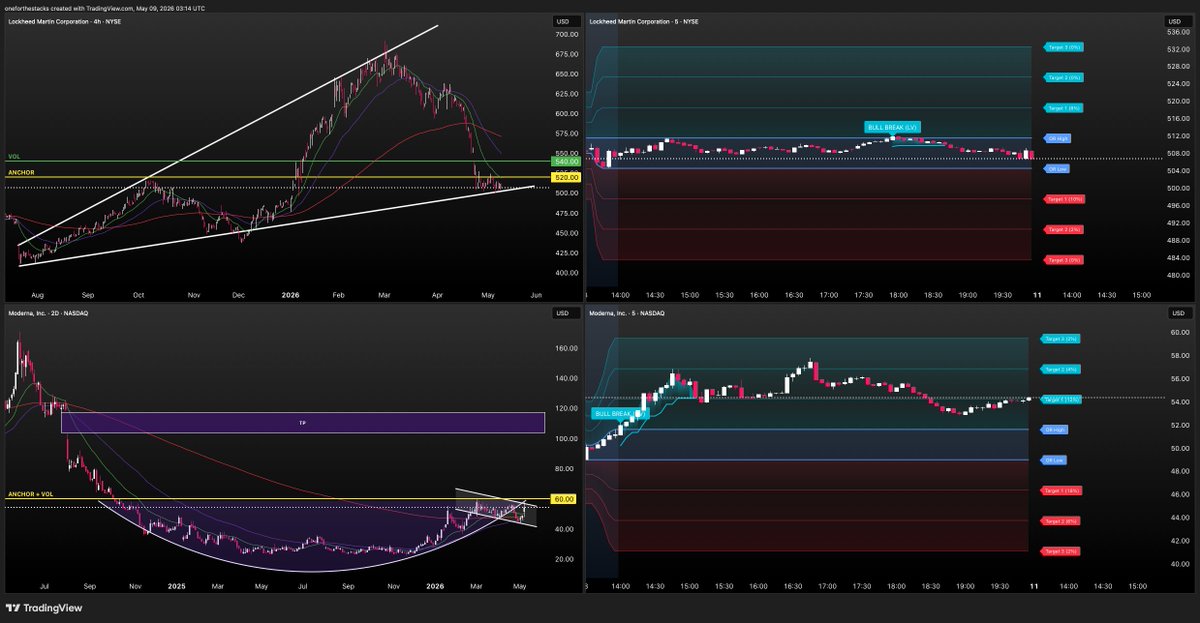Image resolution: width=1200 pixels, height=623 pixels.
Task: Click teal Target 3 tag on Moderna 5-minute chart
Action: pyautogui.click(x=1062, y=339)
